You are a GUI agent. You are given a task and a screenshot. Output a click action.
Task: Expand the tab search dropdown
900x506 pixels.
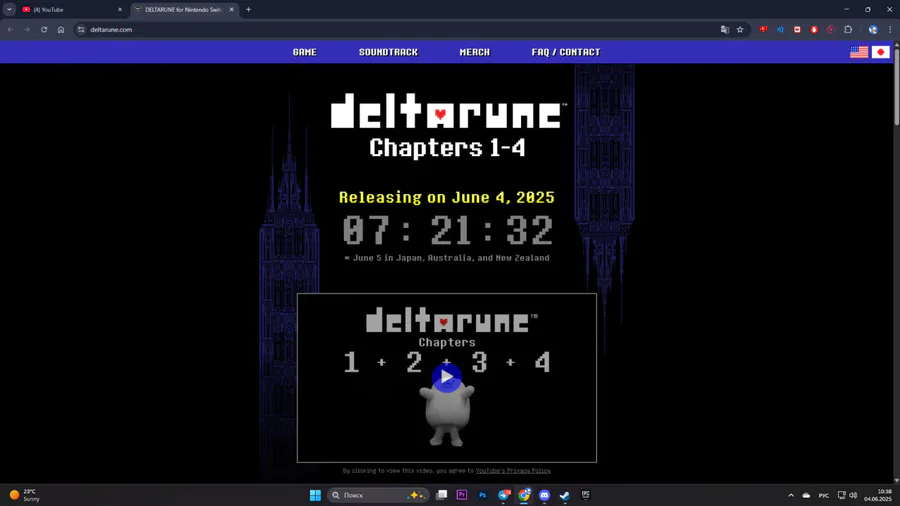point(9,10)
